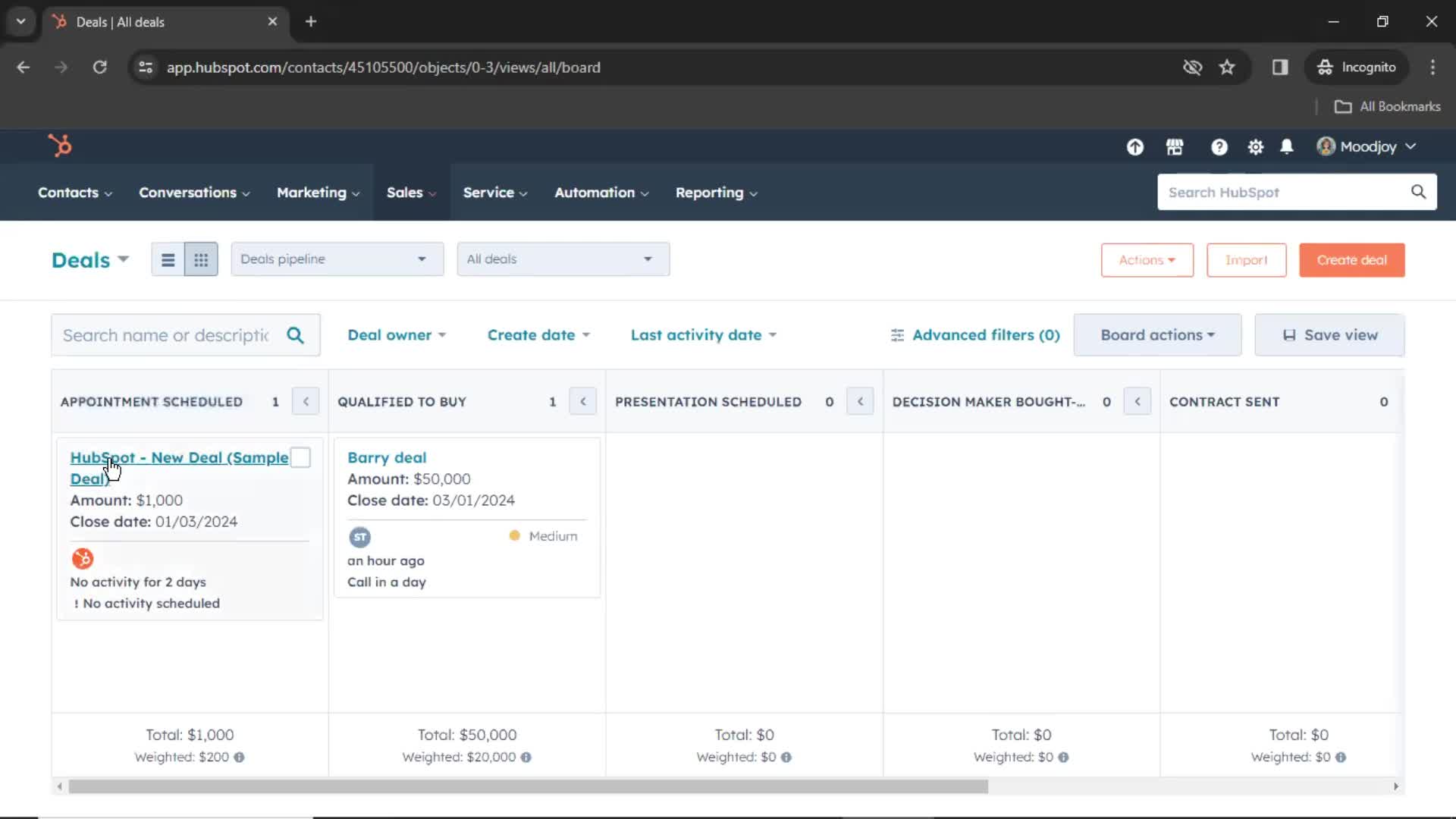Open the Reporting menu

(x=717, y=193)
